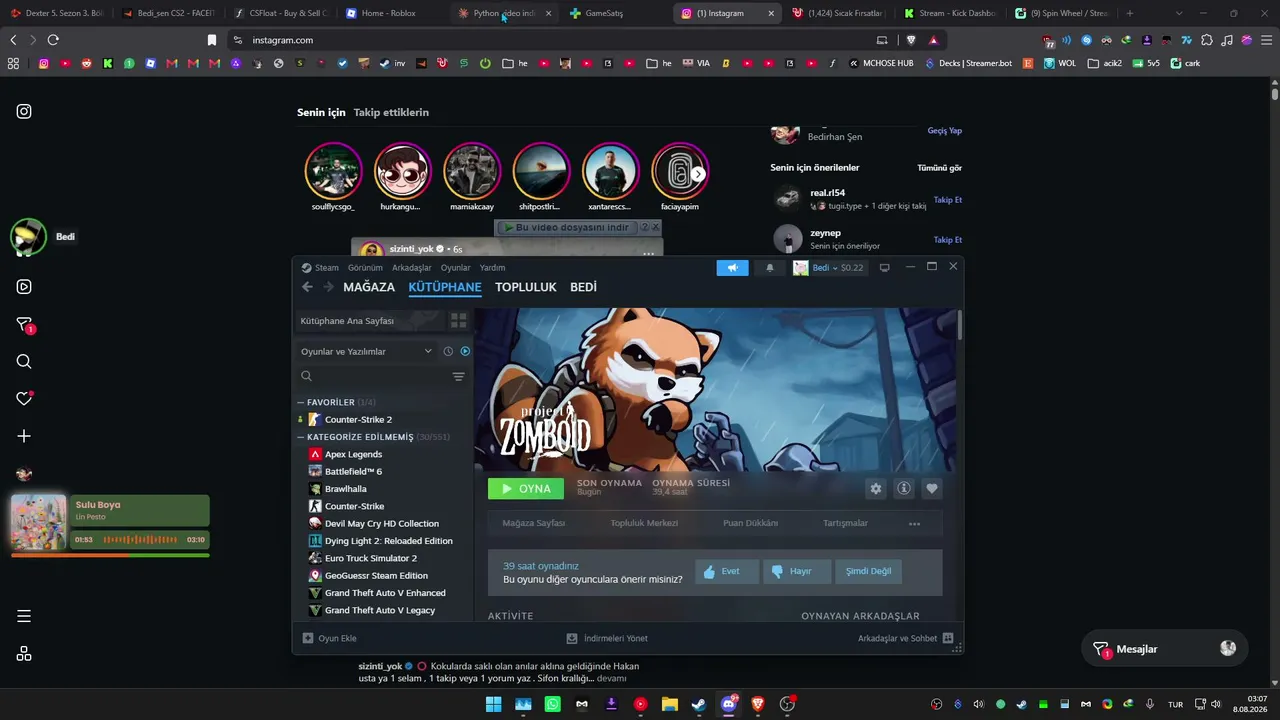
Task: Open Windows Start menu on taskbar
Action: tap(494, 704)
